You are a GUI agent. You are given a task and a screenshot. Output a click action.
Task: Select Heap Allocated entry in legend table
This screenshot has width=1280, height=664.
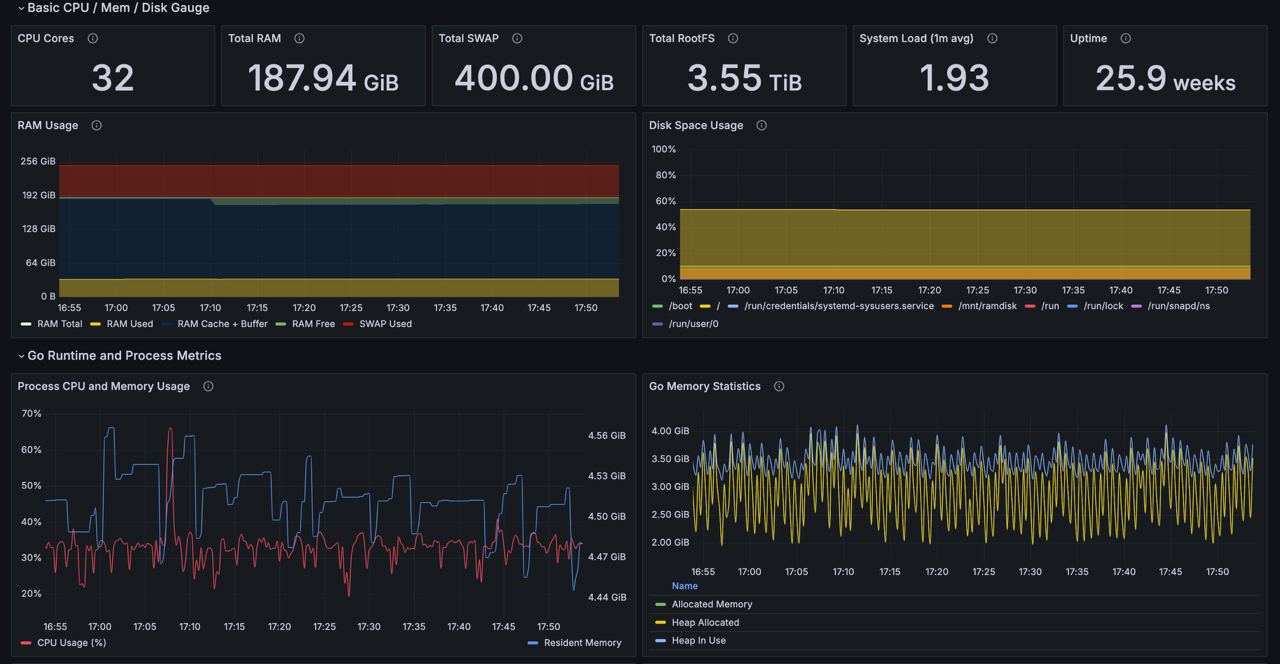tap(705, 622)
